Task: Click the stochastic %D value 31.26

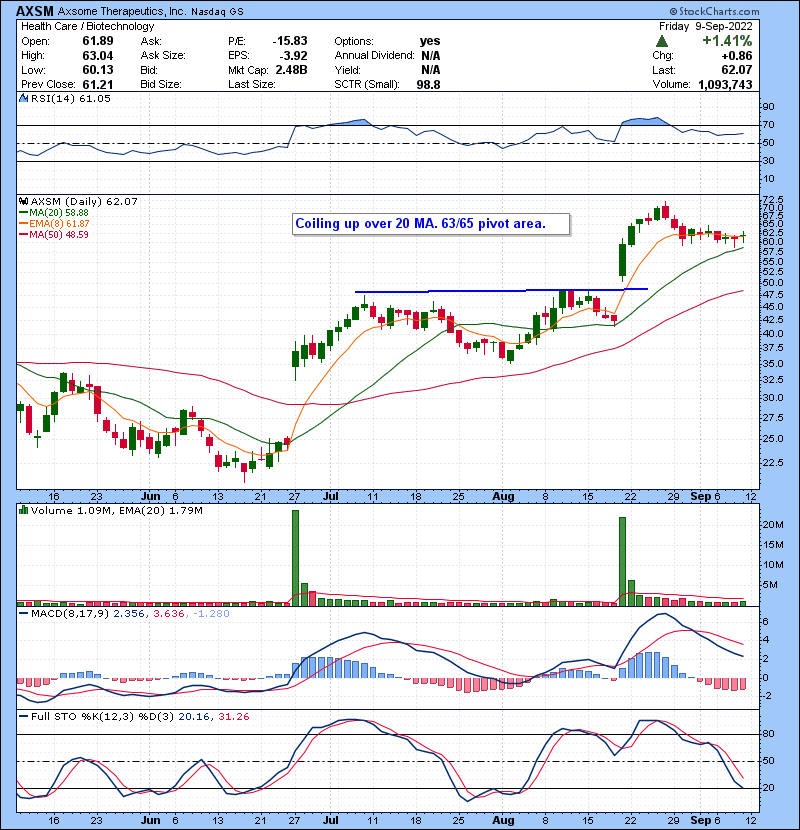Action: click(x=233, y=716)
